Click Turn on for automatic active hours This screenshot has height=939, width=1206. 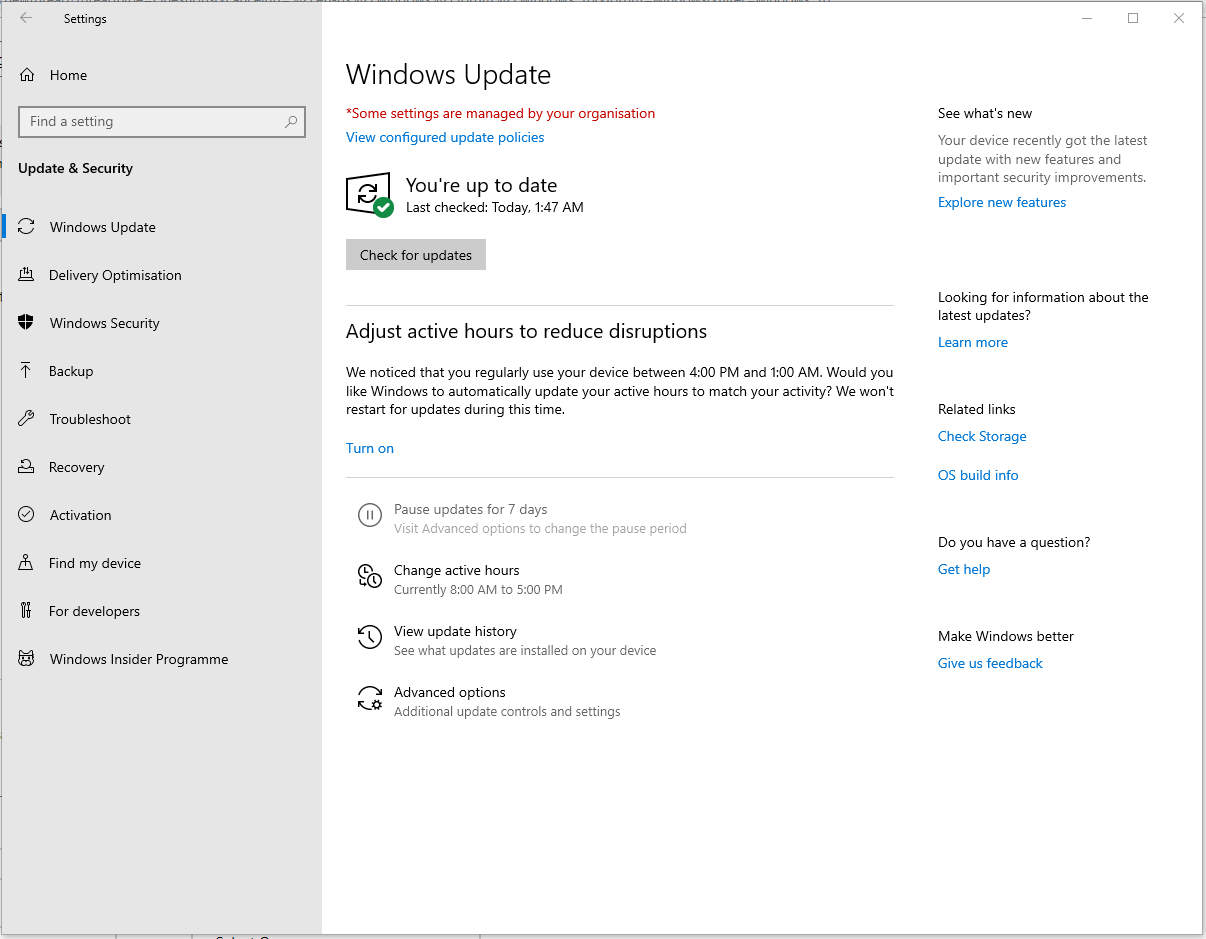[370, 449]
